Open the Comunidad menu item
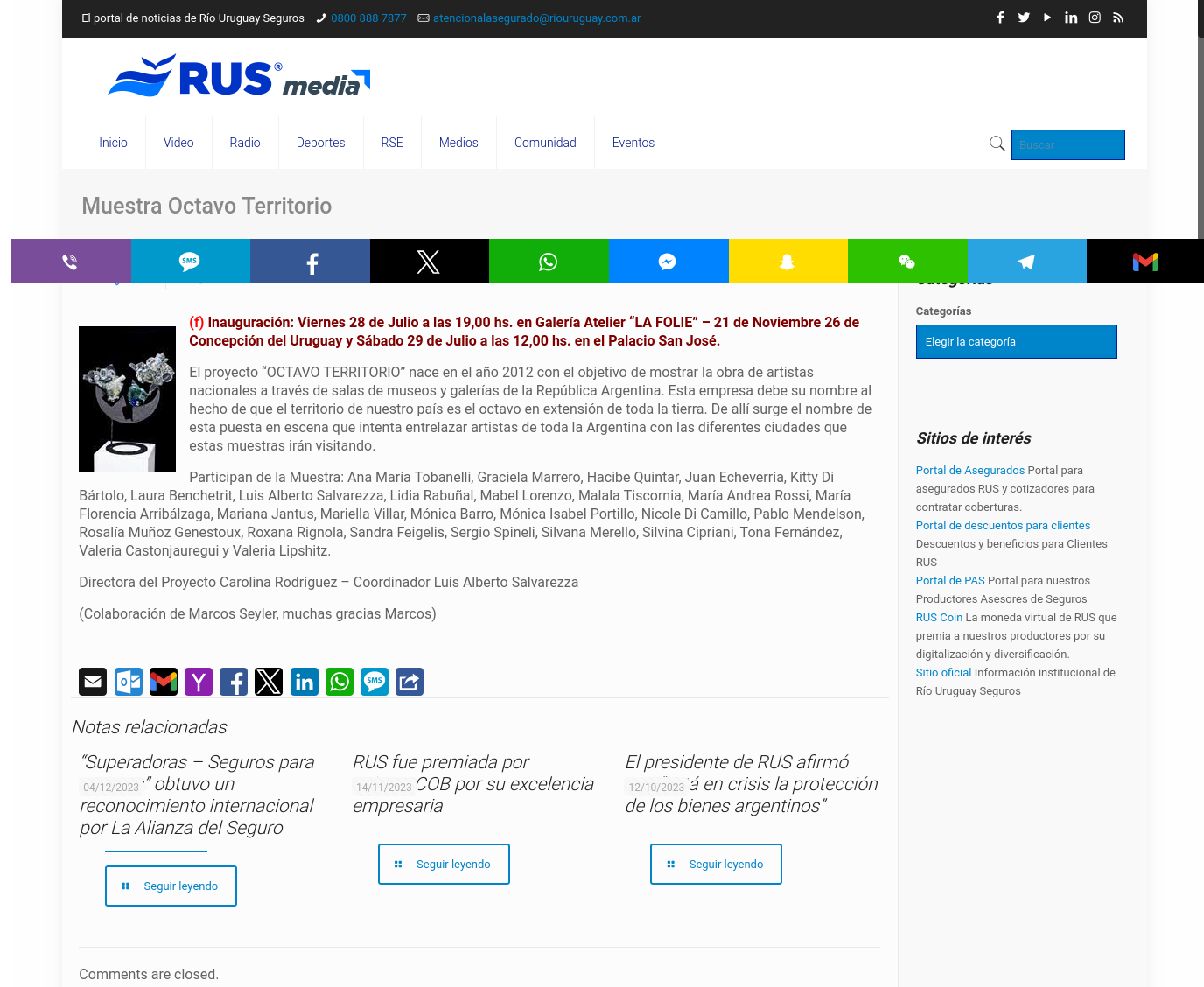This screenshot has height=987, width=1204. pyautogui.click(x=545, y=143)
